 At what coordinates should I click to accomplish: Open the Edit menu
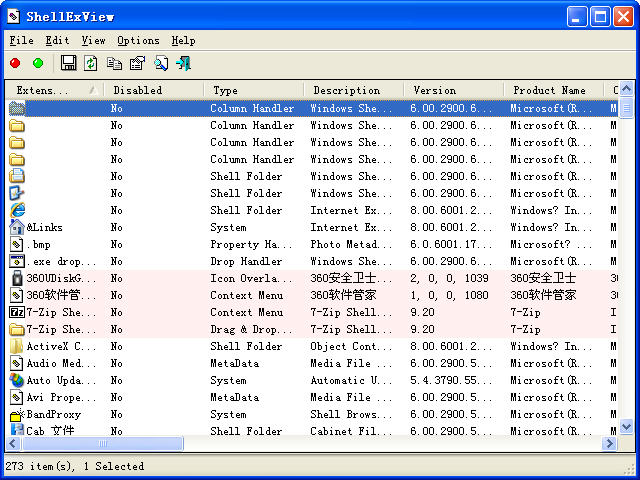57,40
